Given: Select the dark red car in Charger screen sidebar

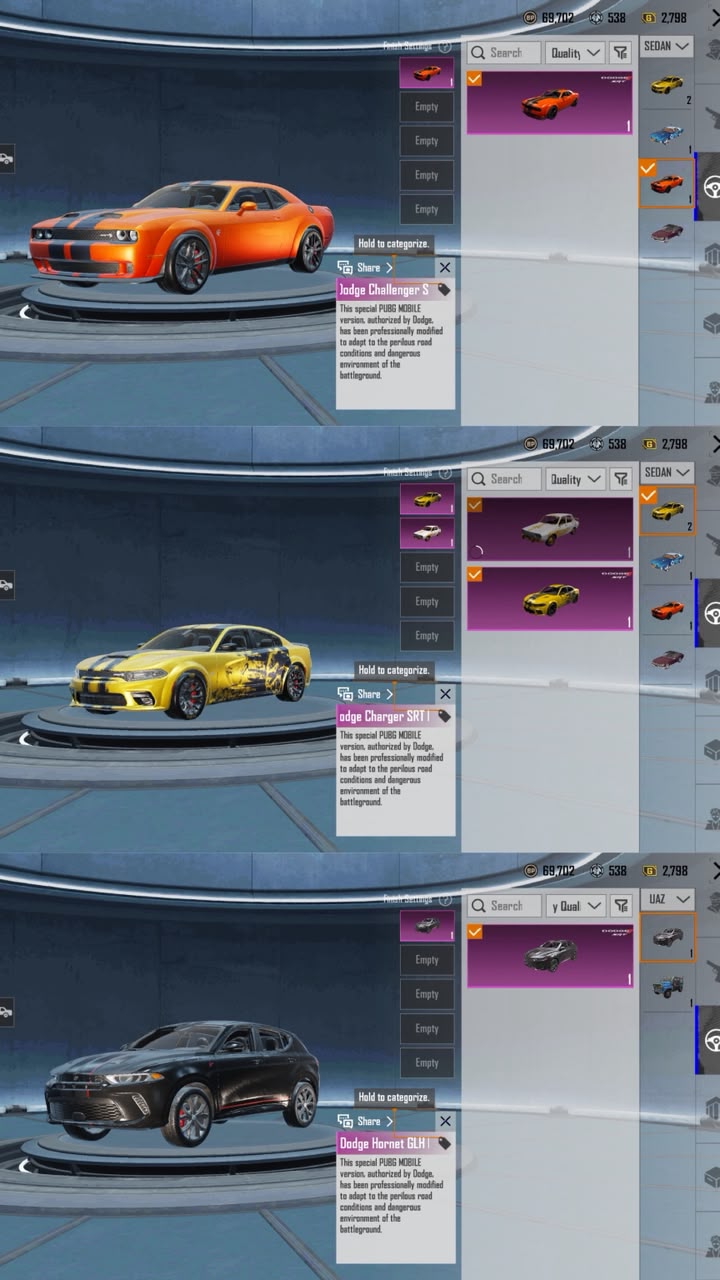Looking at the screenshot, I should (667, 659).
